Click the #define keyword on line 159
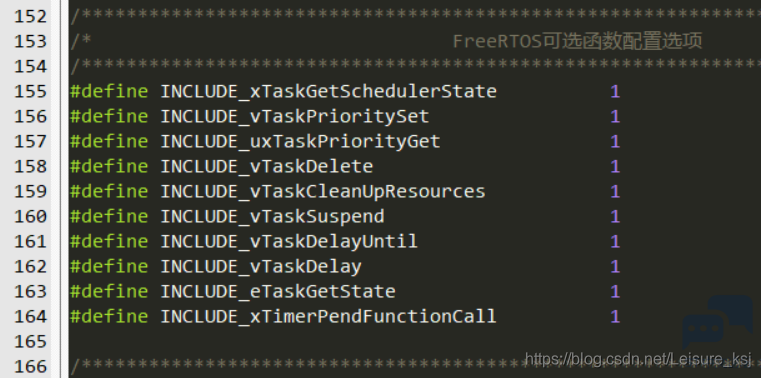 pyautogui.click(x=109, y=191)
